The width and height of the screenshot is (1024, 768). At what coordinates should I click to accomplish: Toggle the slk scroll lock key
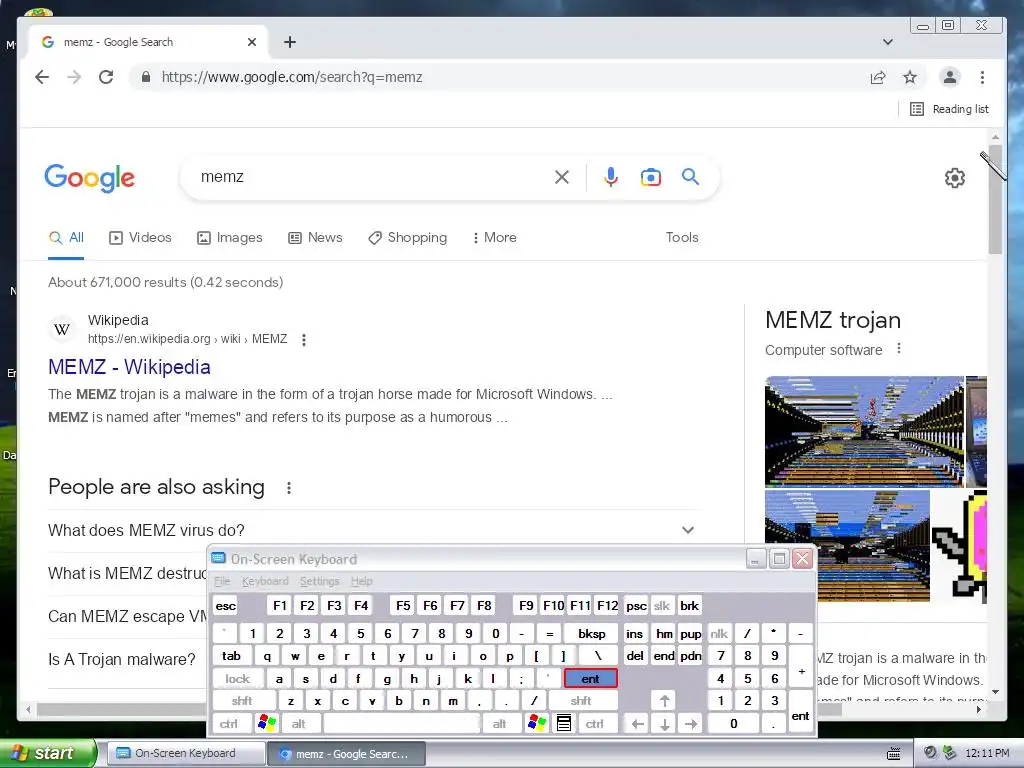click(662, 605)
